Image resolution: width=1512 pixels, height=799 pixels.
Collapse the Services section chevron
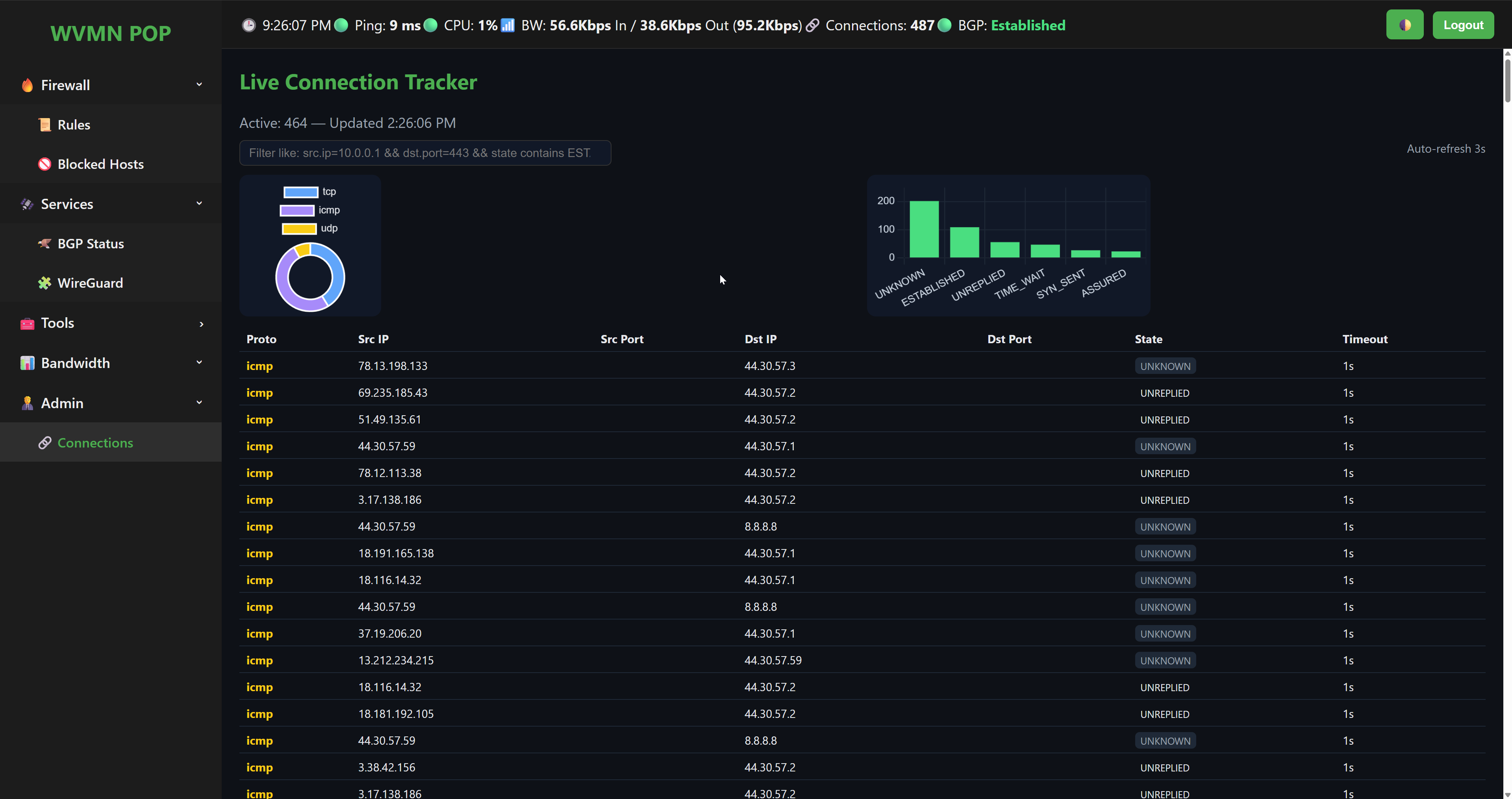point(200,203)
